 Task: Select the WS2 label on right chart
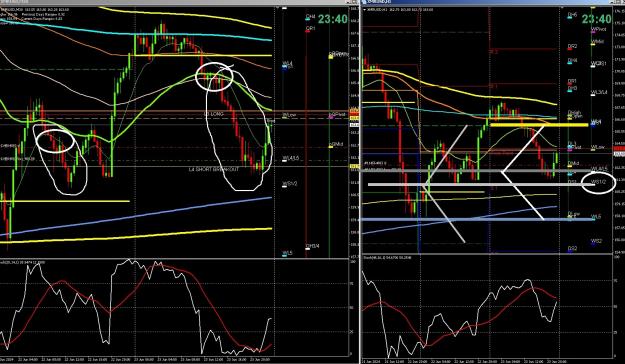pyautogui.click(x=596, y=241)
